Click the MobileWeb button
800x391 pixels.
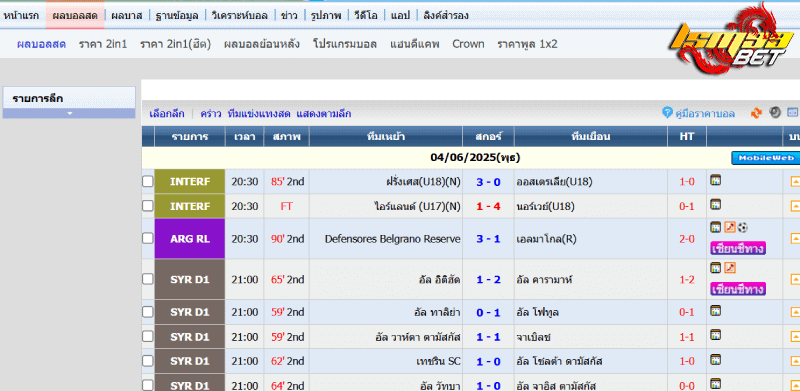tap(765, 158)
